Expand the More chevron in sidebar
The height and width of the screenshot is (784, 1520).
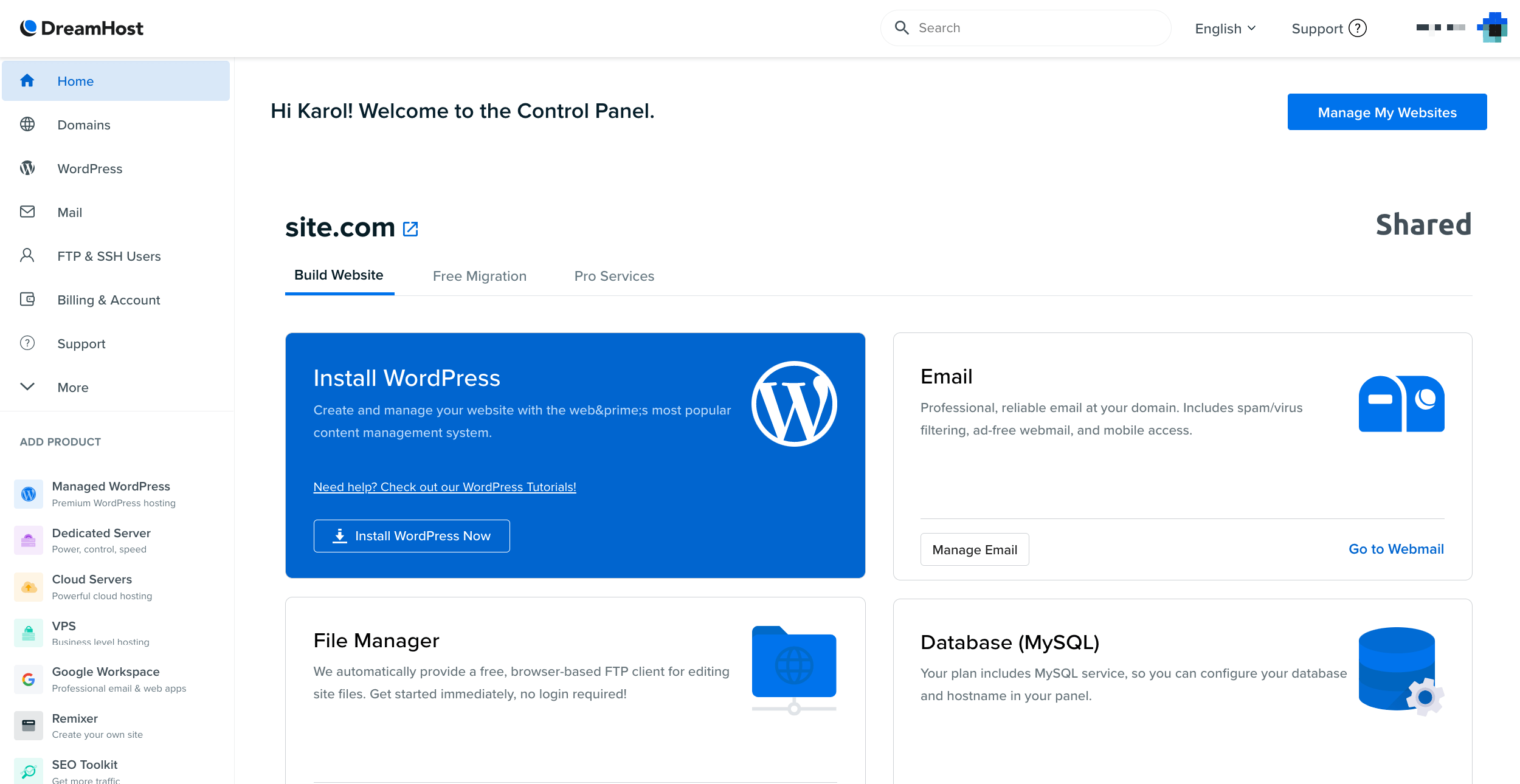(x=27, y=387)
